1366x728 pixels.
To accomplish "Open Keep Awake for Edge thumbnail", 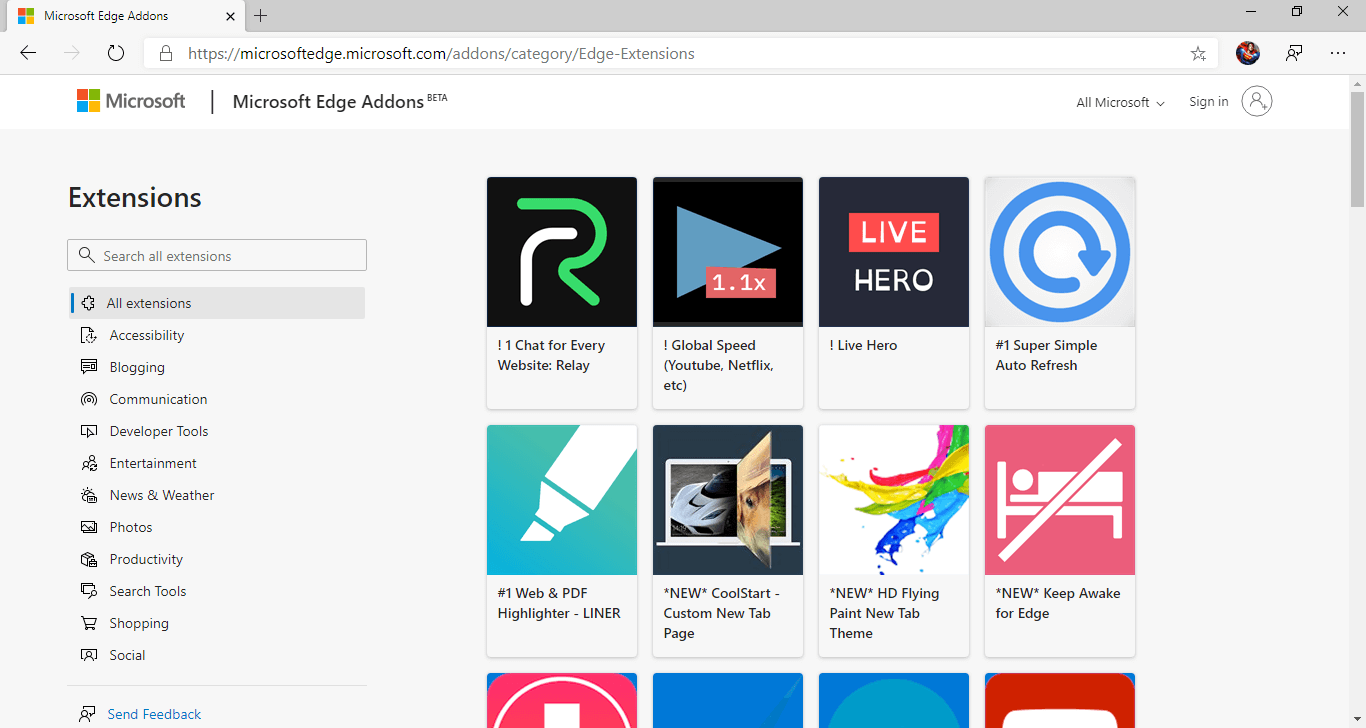I will click(x=1060, y=500).
